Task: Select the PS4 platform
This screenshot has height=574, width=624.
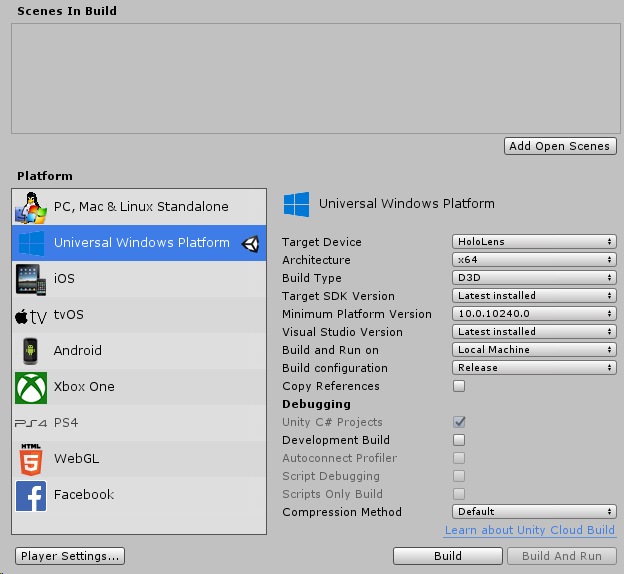Action: (139, 423)
